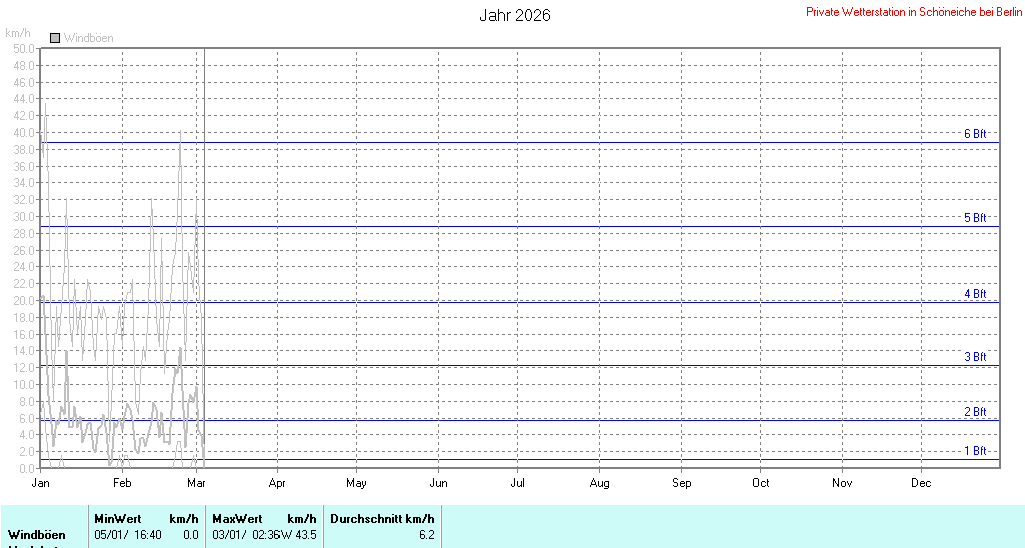Select the 43.5 maximum gust value
1025x548 pixels.
tap(305, 535)
